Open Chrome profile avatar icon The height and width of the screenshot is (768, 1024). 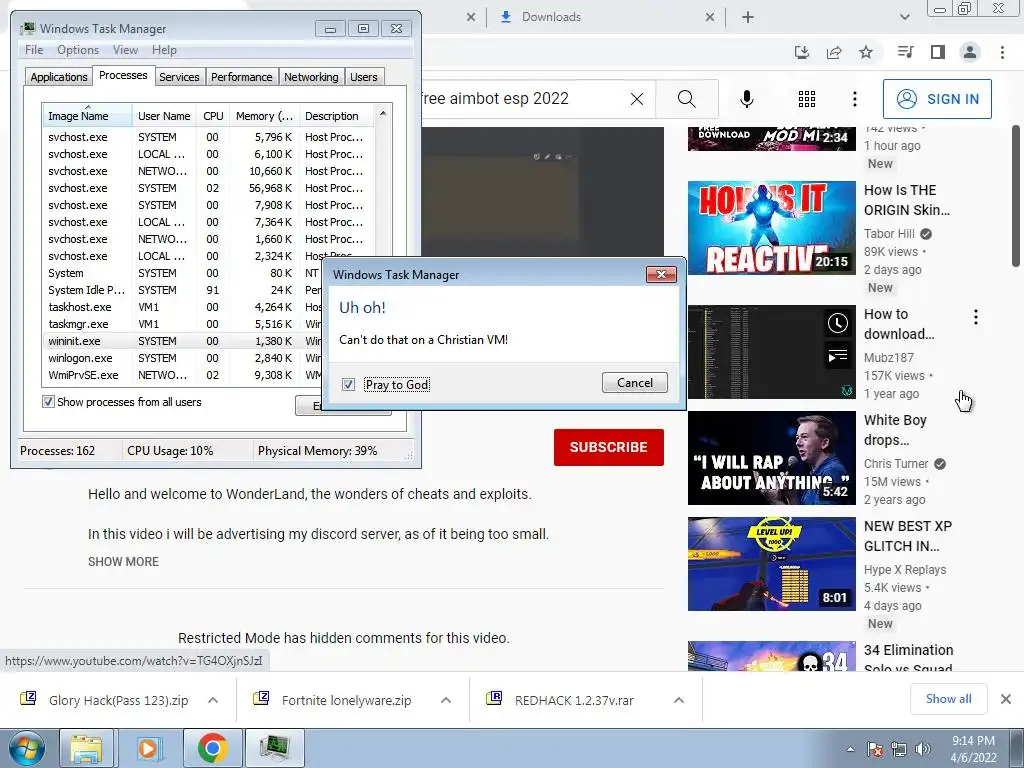pos(970,52)
